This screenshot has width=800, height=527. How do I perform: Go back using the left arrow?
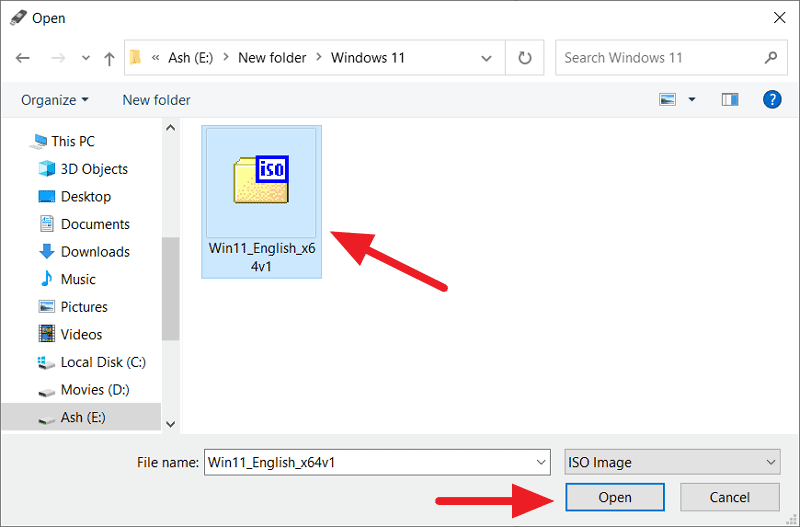22,58
